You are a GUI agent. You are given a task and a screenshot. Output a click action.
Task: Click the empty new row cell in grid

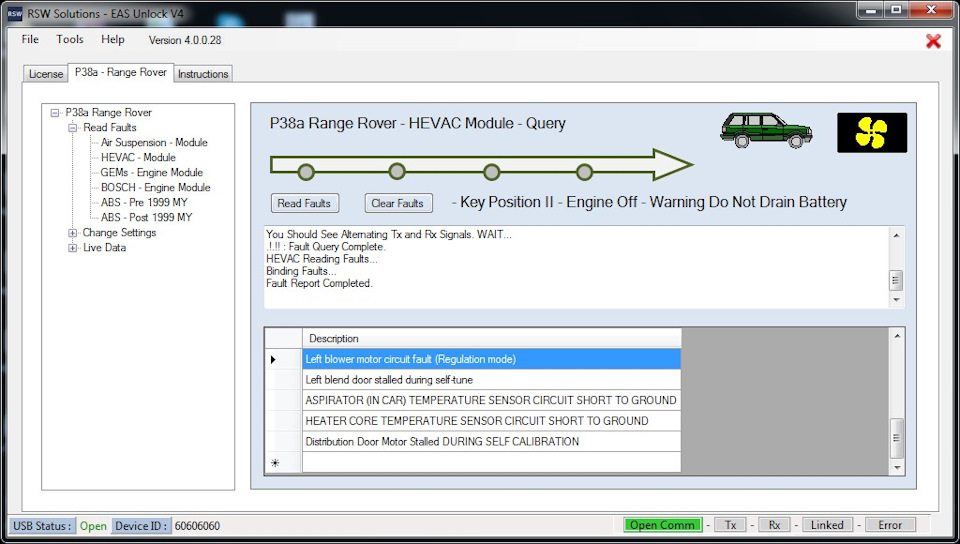coord(492,463)
